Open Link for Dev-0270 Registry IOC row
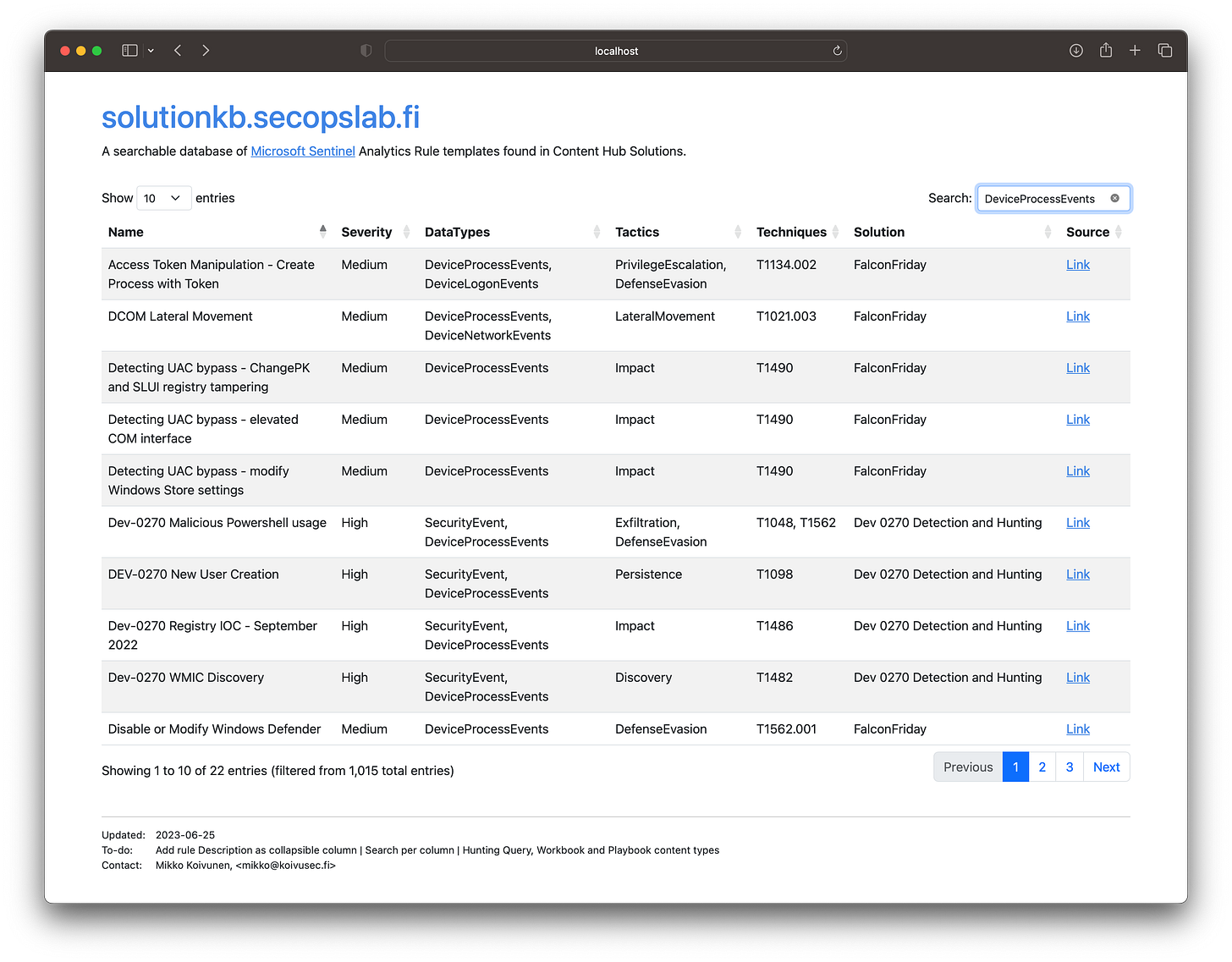Image resolution: width=1232 pixels, height=962 pixels. (1078, 626)
